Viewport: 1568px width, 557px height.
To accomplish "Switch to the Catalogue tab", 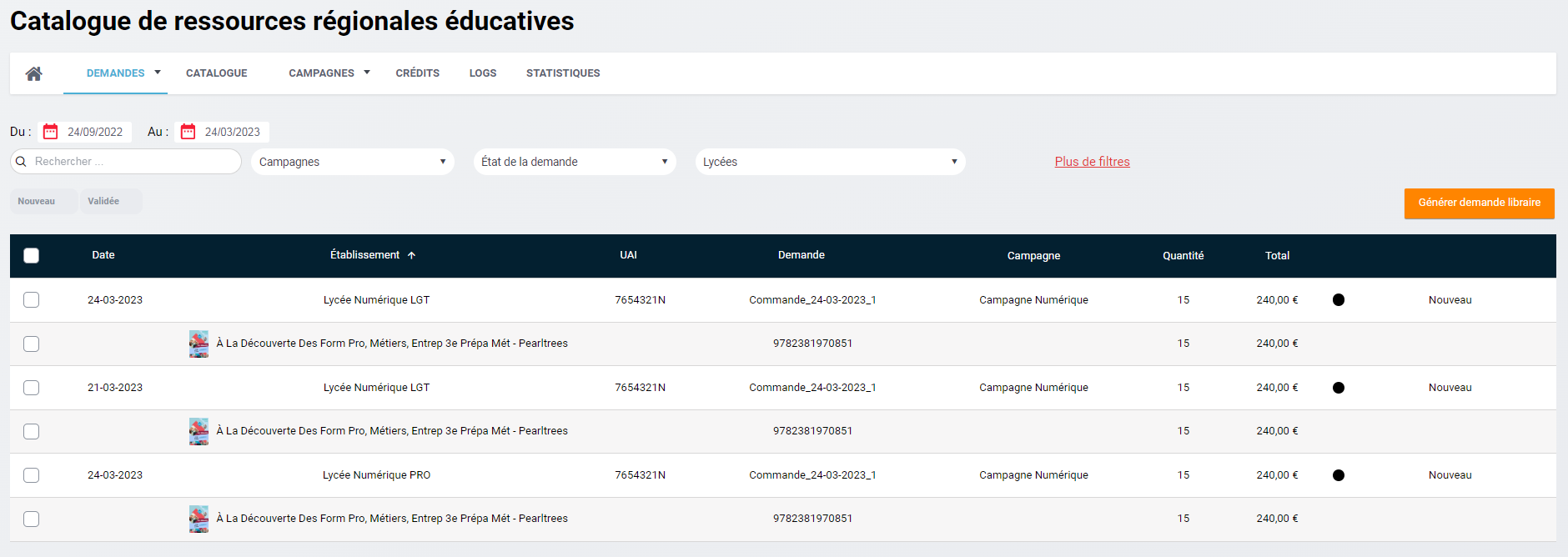I will click(217, 73).
